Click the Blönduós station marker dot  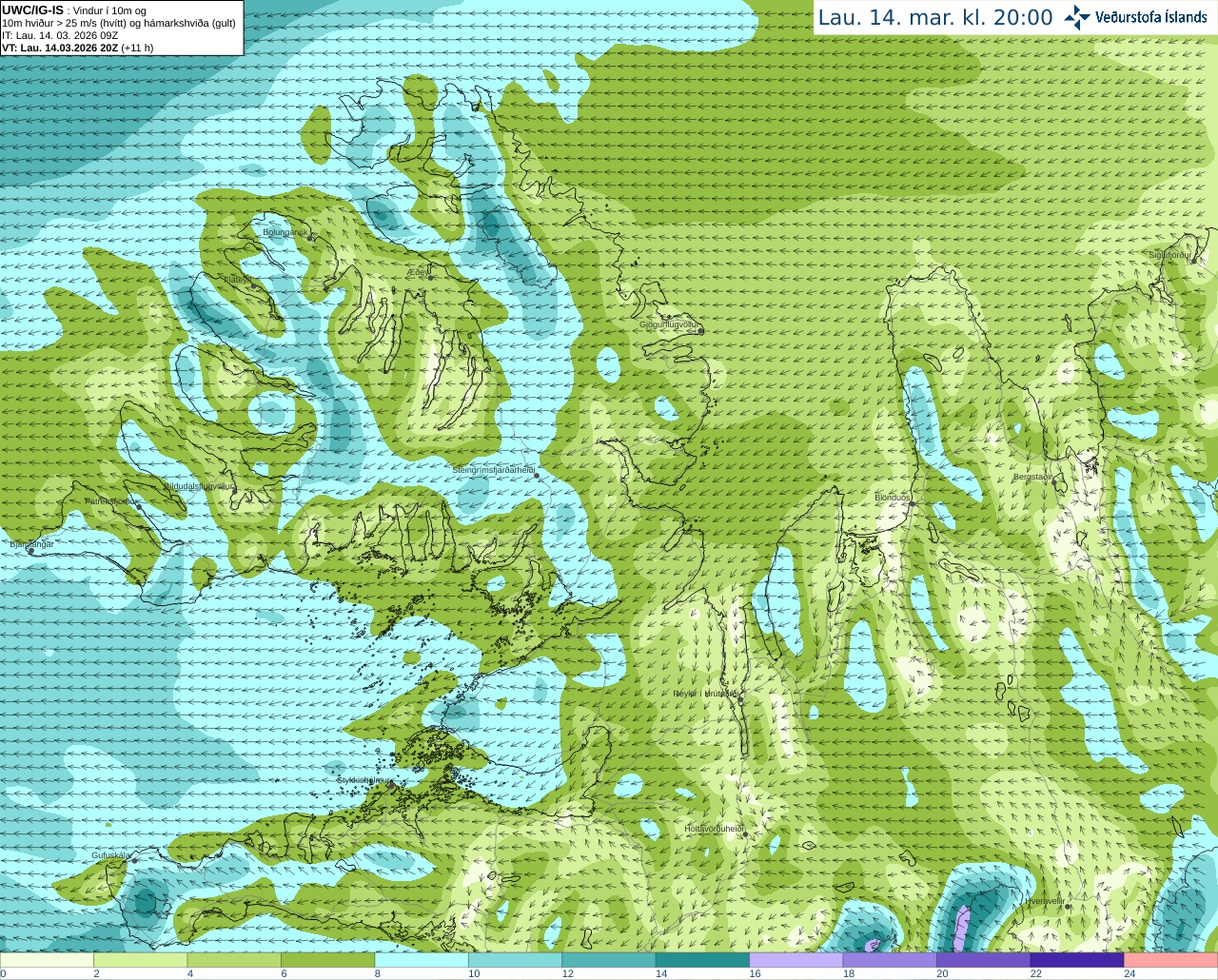(911, 505)
